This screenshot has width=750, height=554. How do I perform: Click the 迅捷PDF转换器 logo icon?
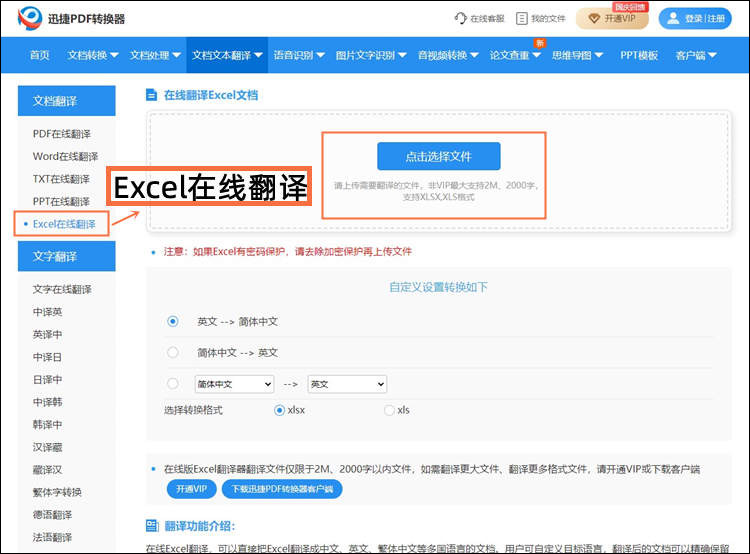coord(30,18)
